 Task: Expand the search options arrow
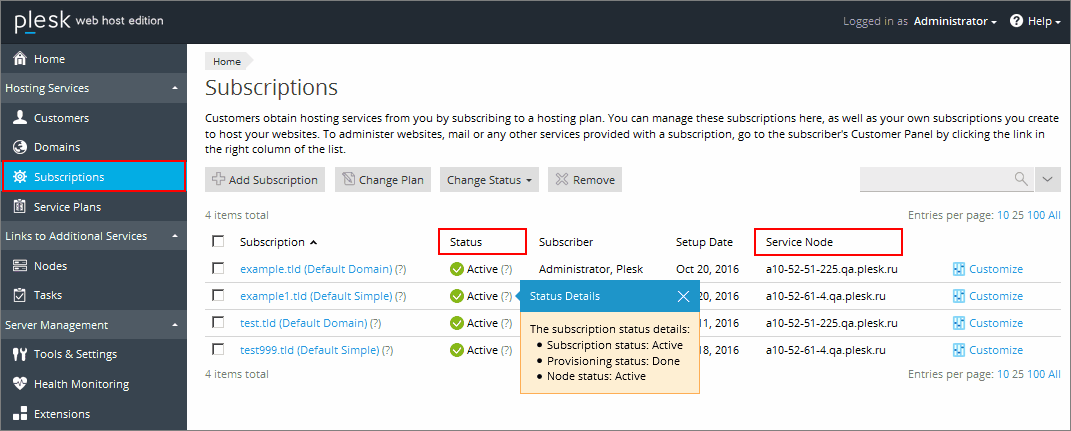click(1048, 179)
